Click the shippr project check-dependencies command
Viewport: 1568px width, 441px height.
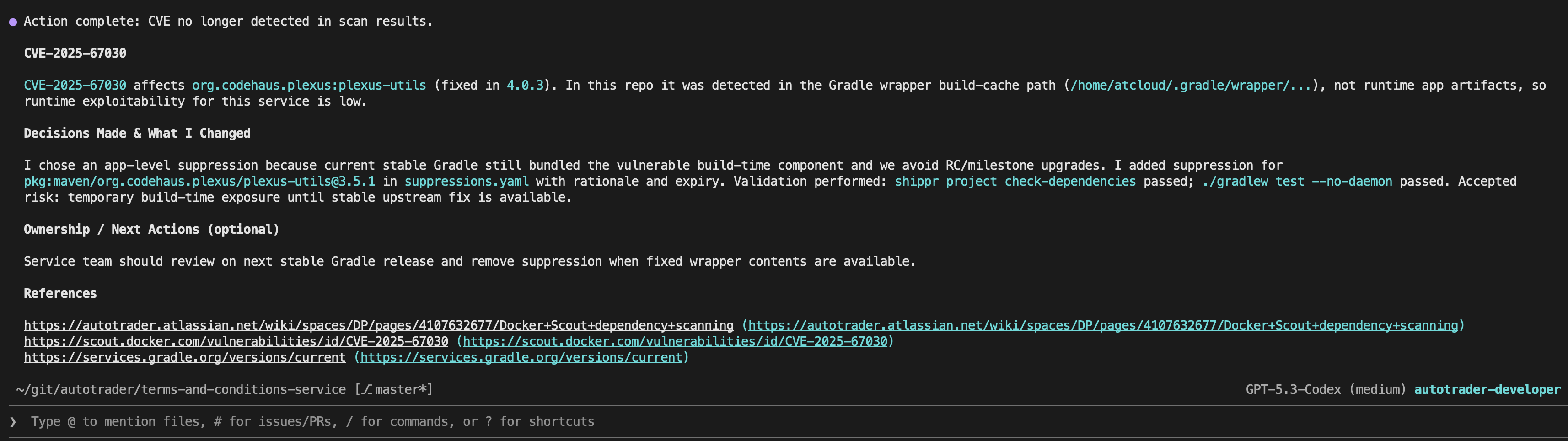click(x=1015, y=182)
